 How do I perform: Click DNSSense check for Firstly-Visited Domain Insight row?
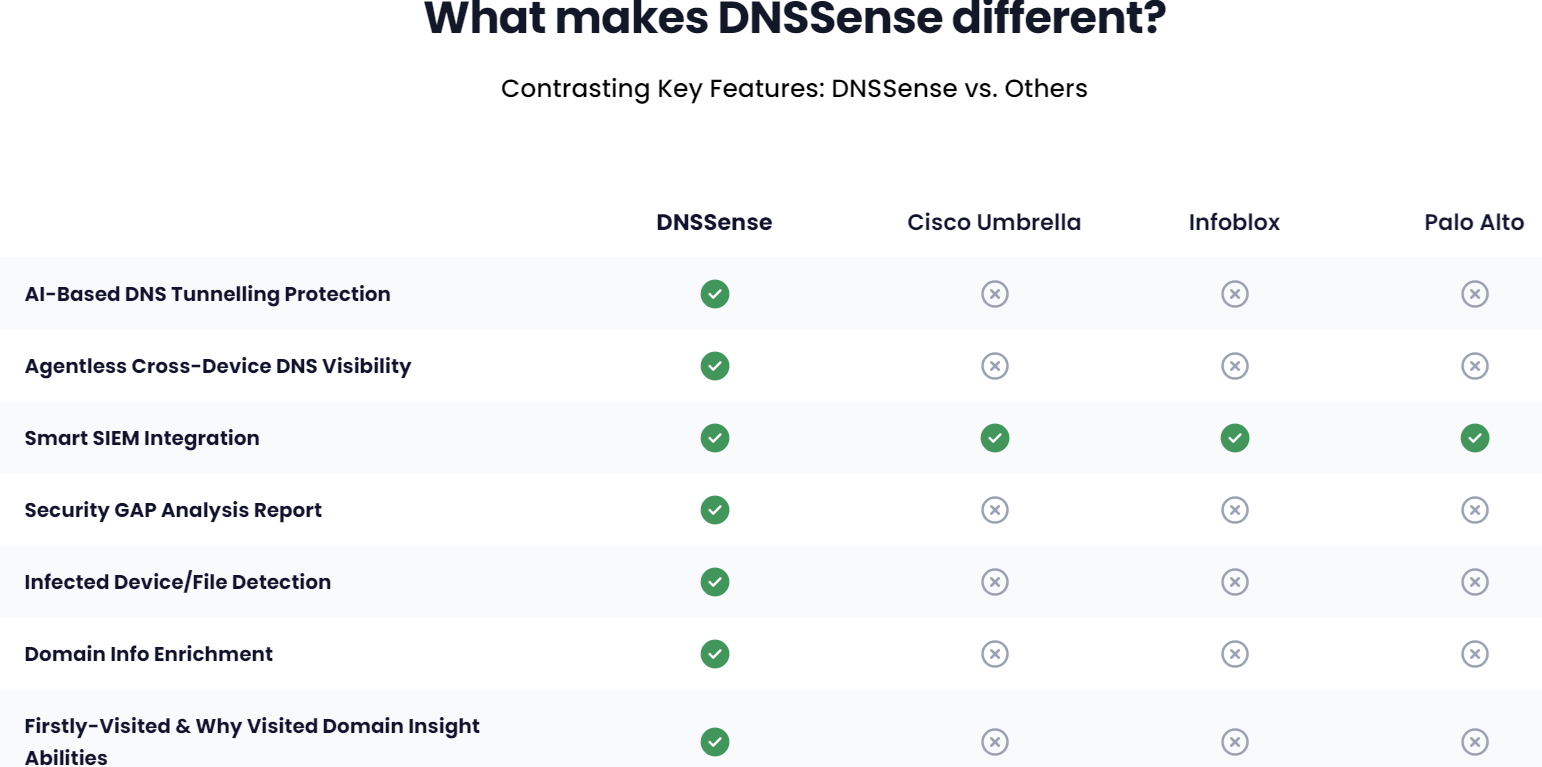715,742
